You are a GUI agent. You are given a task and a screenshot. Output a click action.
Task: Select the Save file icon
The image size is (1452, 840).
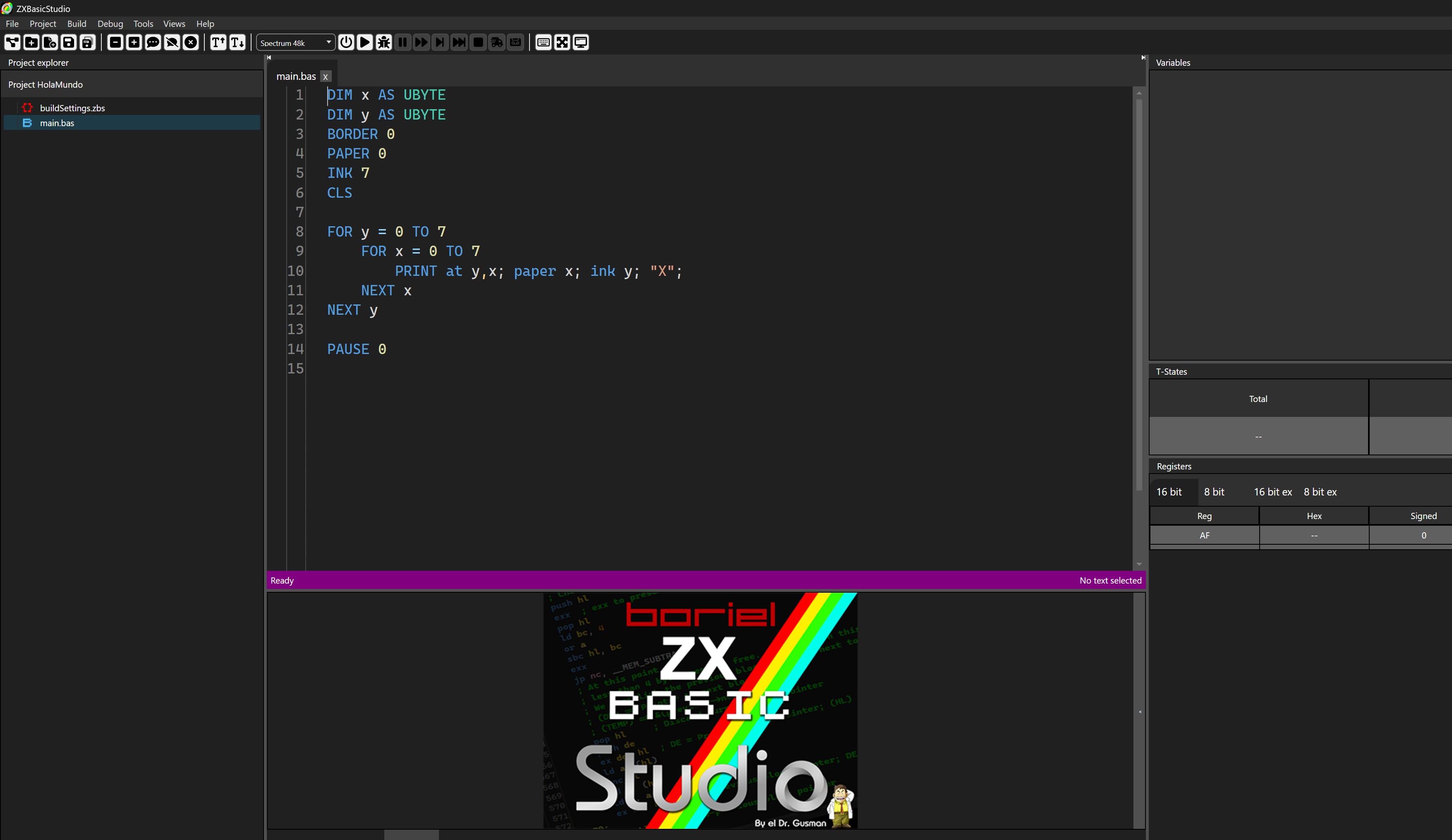tap(69, 42)
